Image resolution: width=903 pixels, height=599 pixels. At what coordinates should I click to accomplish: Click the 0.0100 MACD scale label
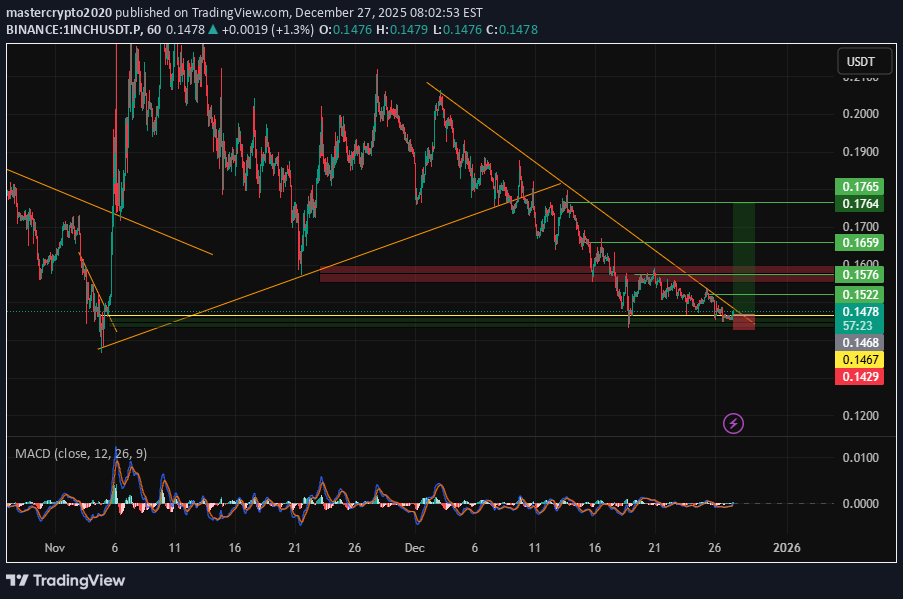860,458
